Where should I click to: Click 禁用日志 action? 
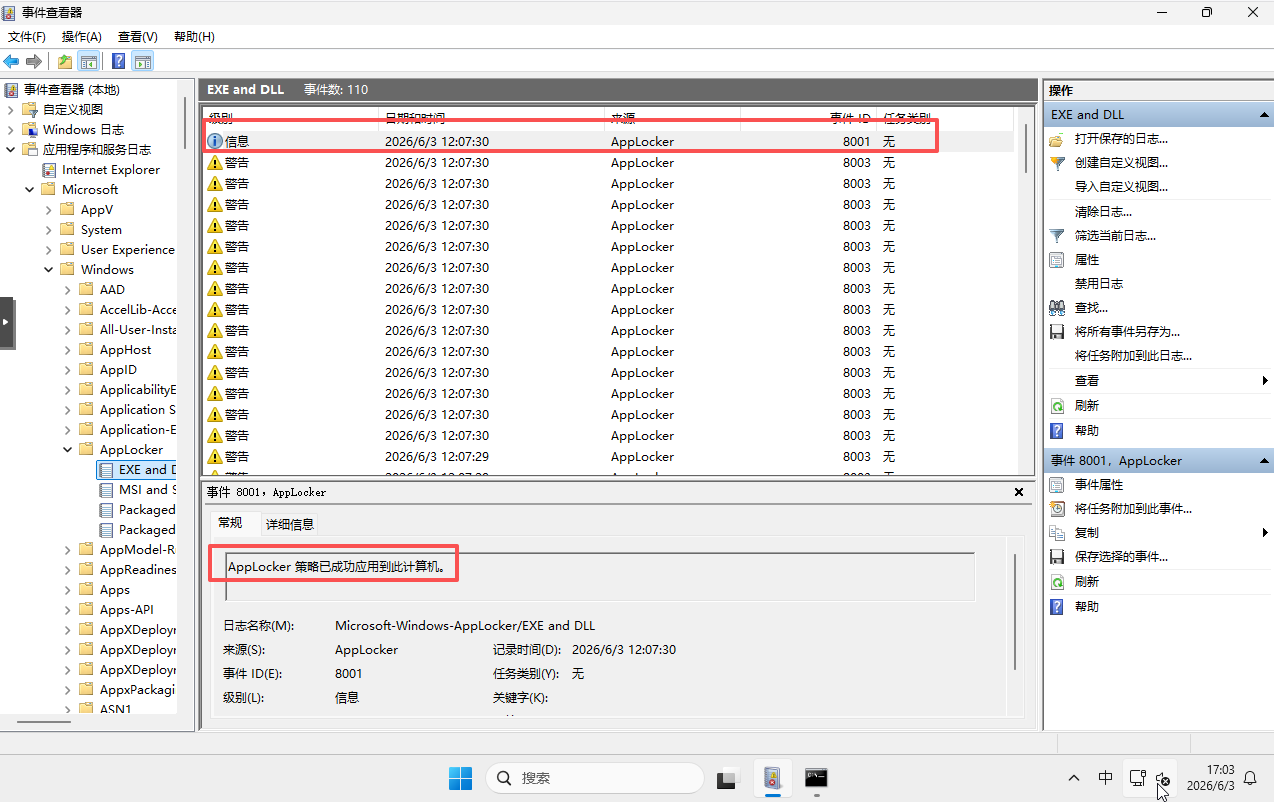pyautogui.click(x=1099, y=284)
